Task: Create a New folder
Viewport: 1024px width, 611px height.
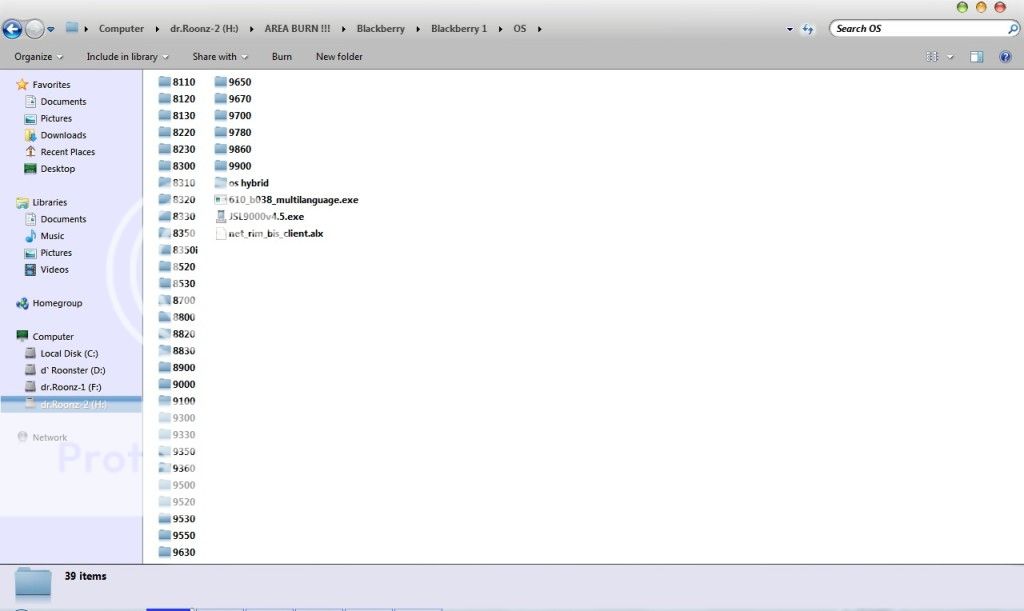Action: (x=339, y=57)
